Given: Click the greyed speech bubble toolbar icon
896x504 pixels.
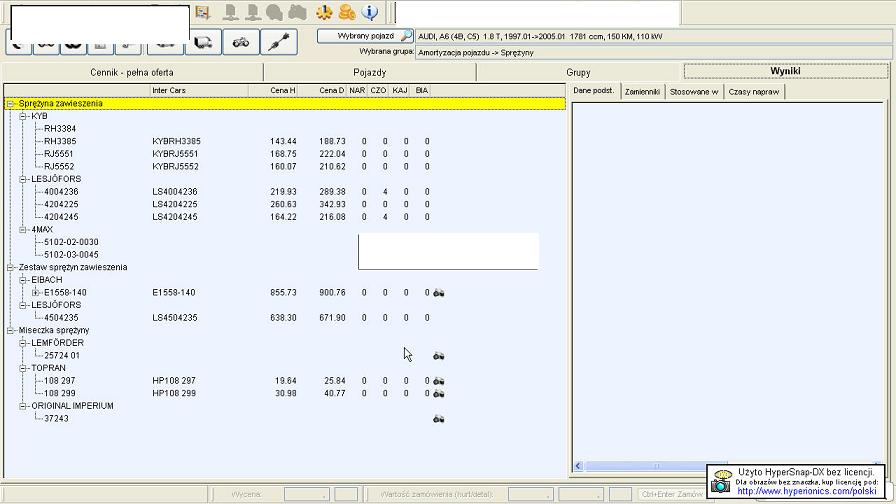Looking at the screenshot, I should click(x=274, y=12).
